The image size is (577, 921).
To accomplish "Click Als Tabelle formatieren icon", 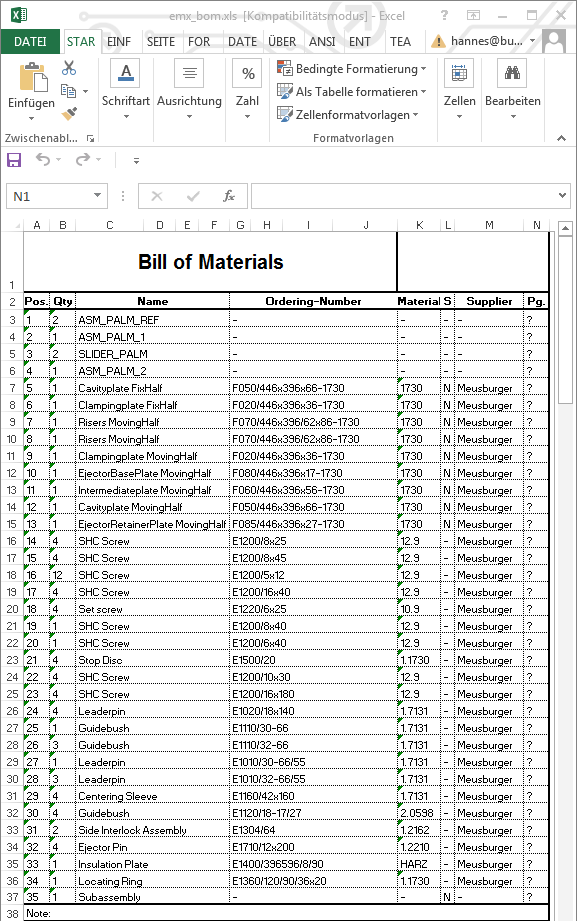I will (285, 92).
